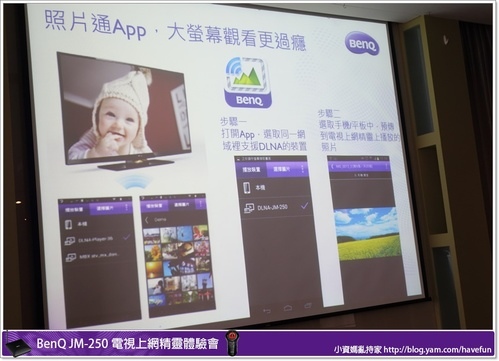This screenshot has height=361, width=499.
Task: Click the BenQ logo on the slide corner
Action: (x=362, y=43)
